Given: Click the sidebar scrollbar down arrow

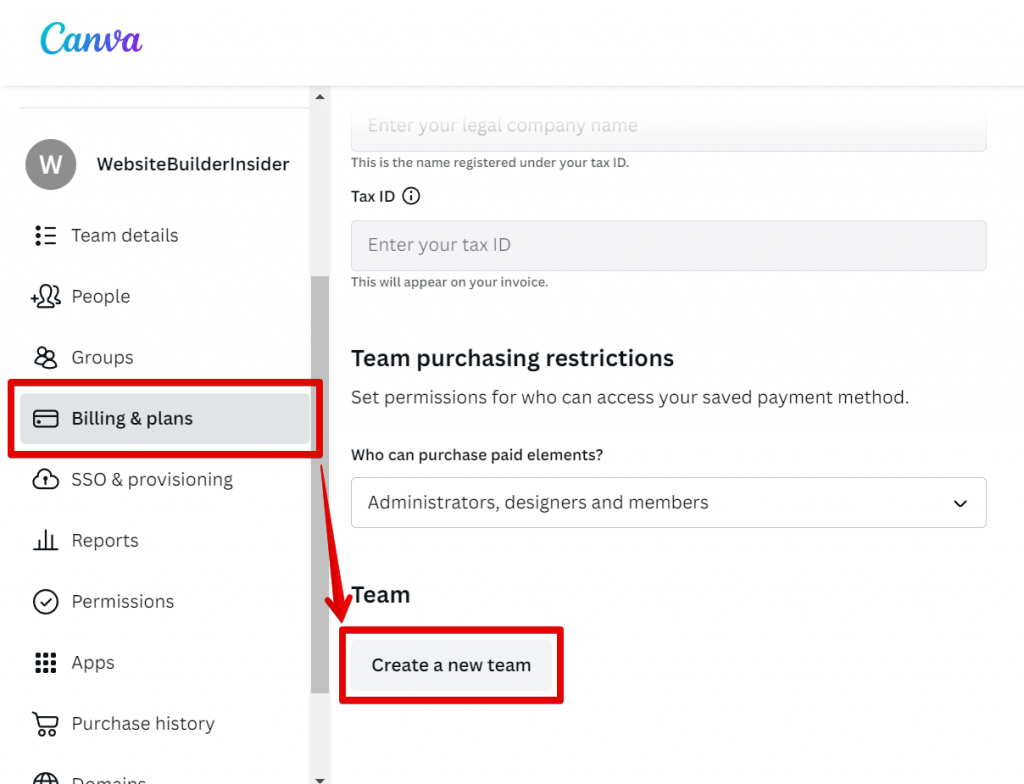Looking at the screenshot, I should pyautogui.click(x=320, y=778).
